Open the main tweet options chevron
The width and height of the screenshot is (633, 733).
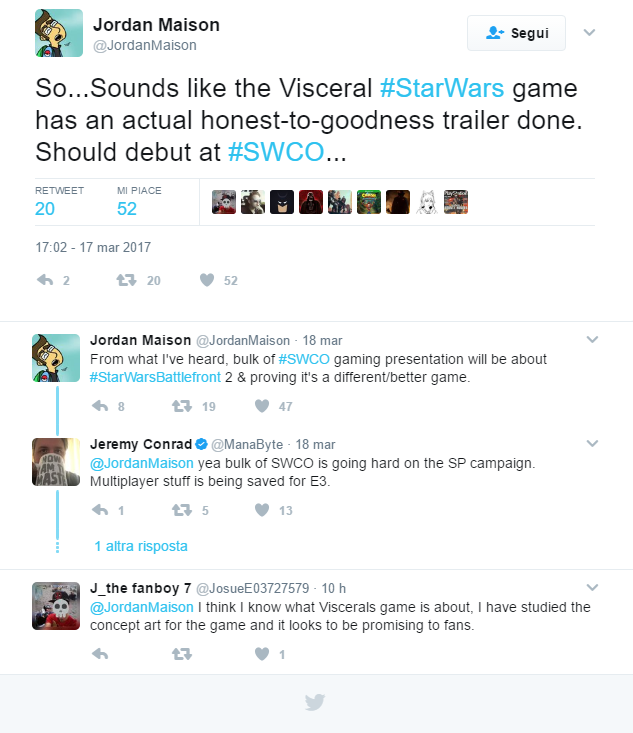tap(589, 33)
